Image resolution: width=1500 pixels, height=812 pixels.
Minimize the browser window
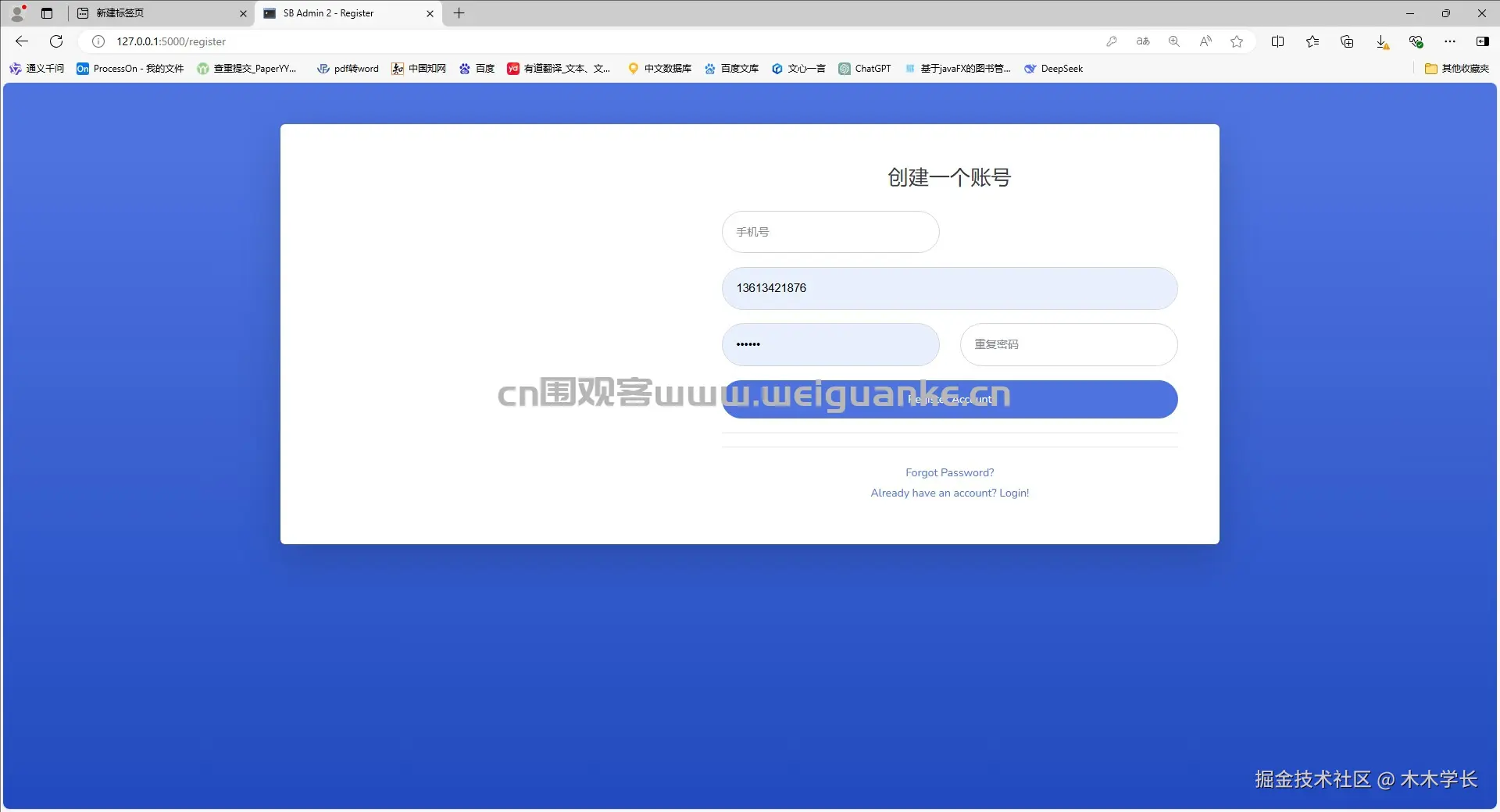[x=1410, y=13]
